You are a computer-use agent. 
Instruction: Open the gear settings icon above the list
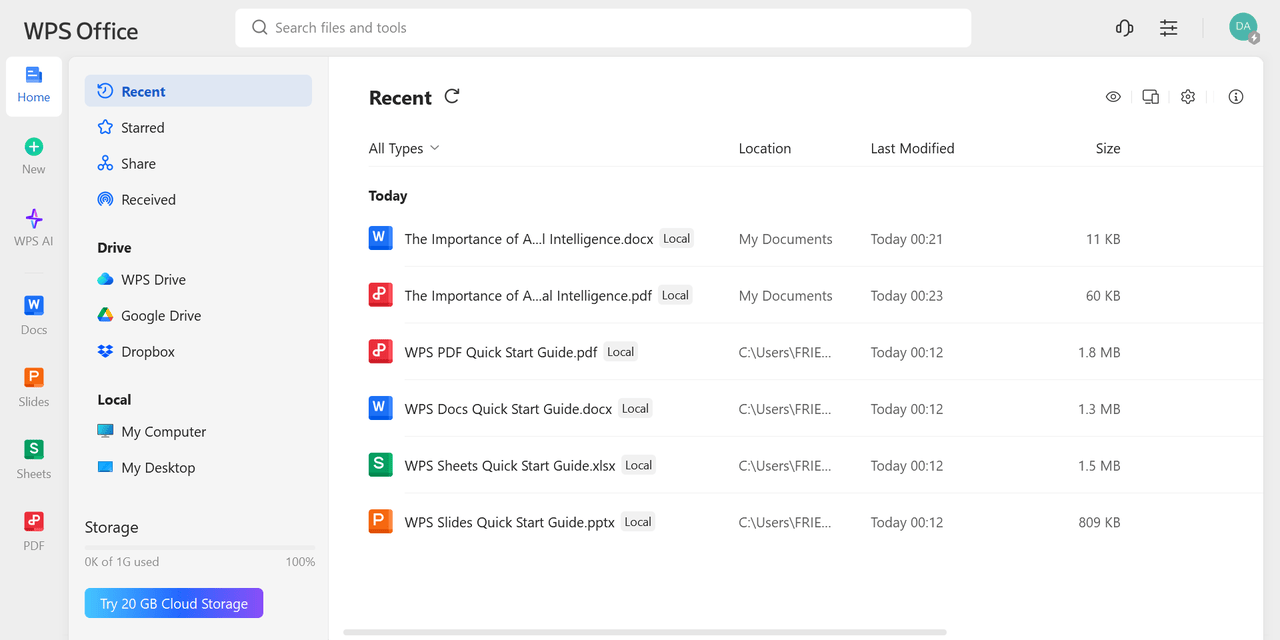[x=1188, y=97]
